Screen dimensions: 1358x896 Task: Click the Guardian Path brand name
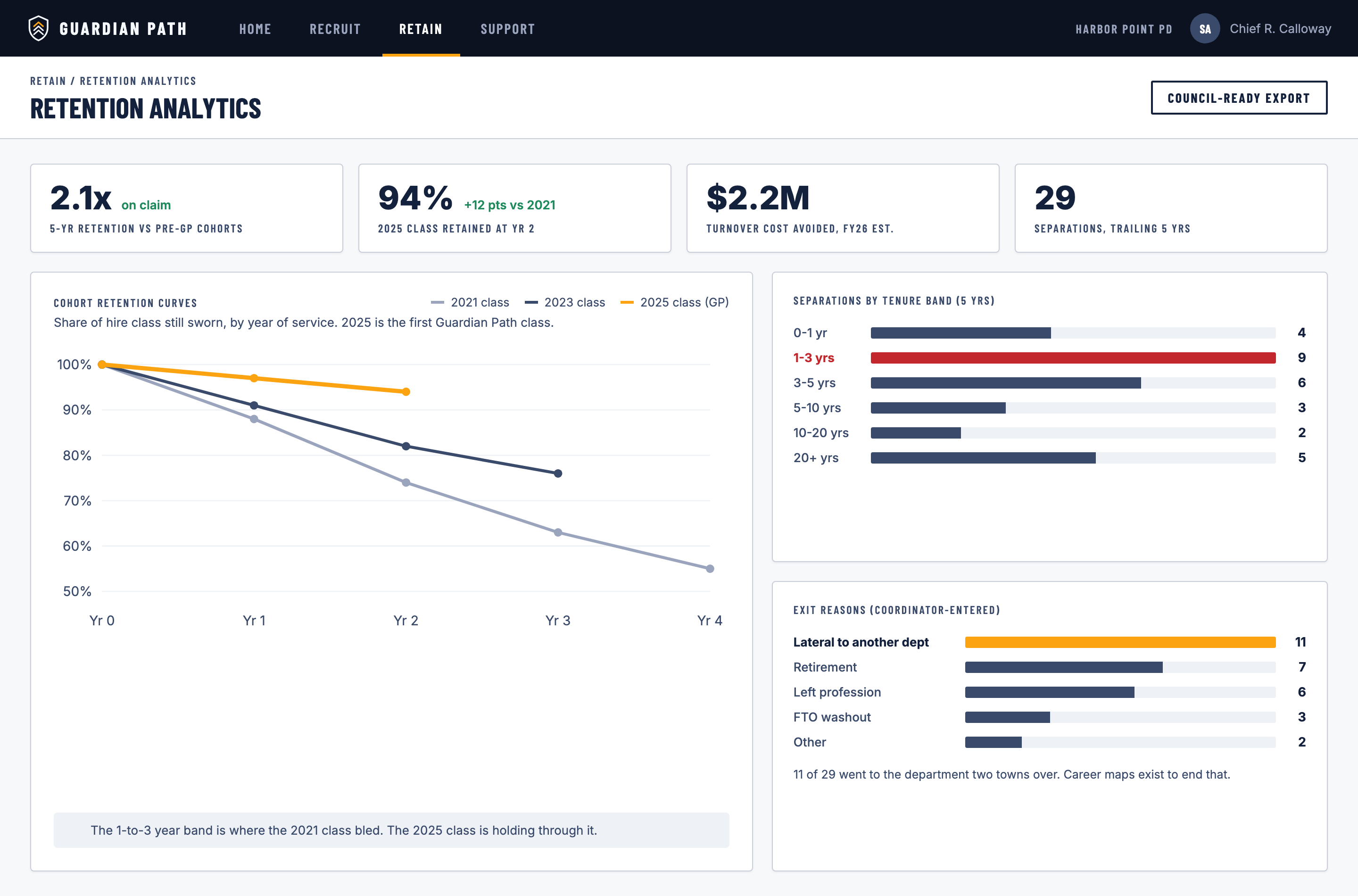pos(124,29)
